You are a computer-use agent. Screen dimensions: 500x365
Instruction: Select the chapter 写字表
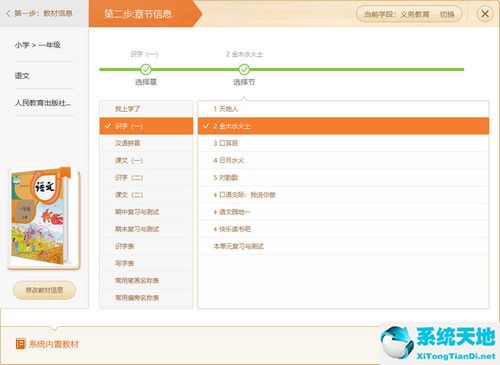tap(146, 263)
